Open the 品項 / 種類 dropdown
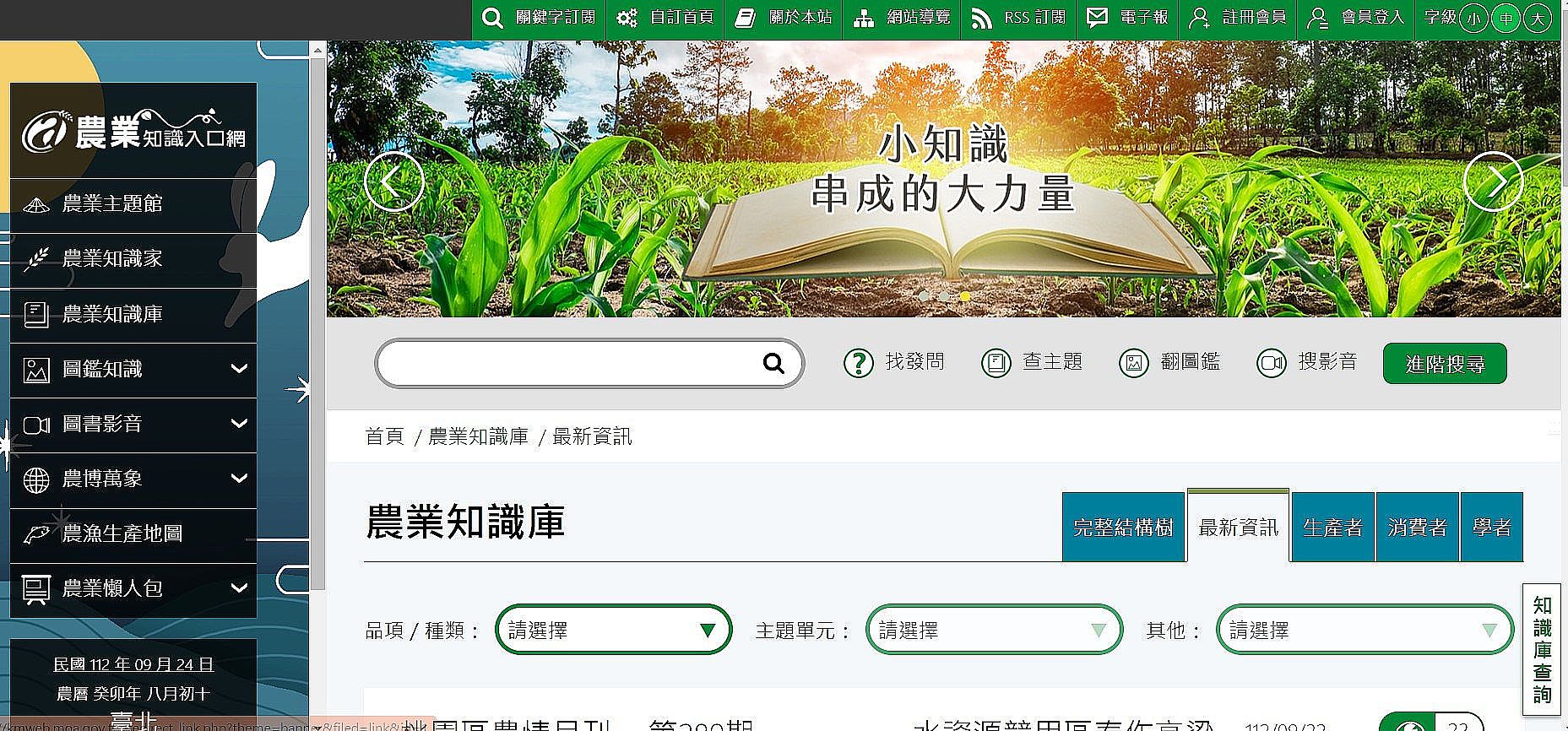The width and height of the screenshot is (1568, 731). coord(613,630)
